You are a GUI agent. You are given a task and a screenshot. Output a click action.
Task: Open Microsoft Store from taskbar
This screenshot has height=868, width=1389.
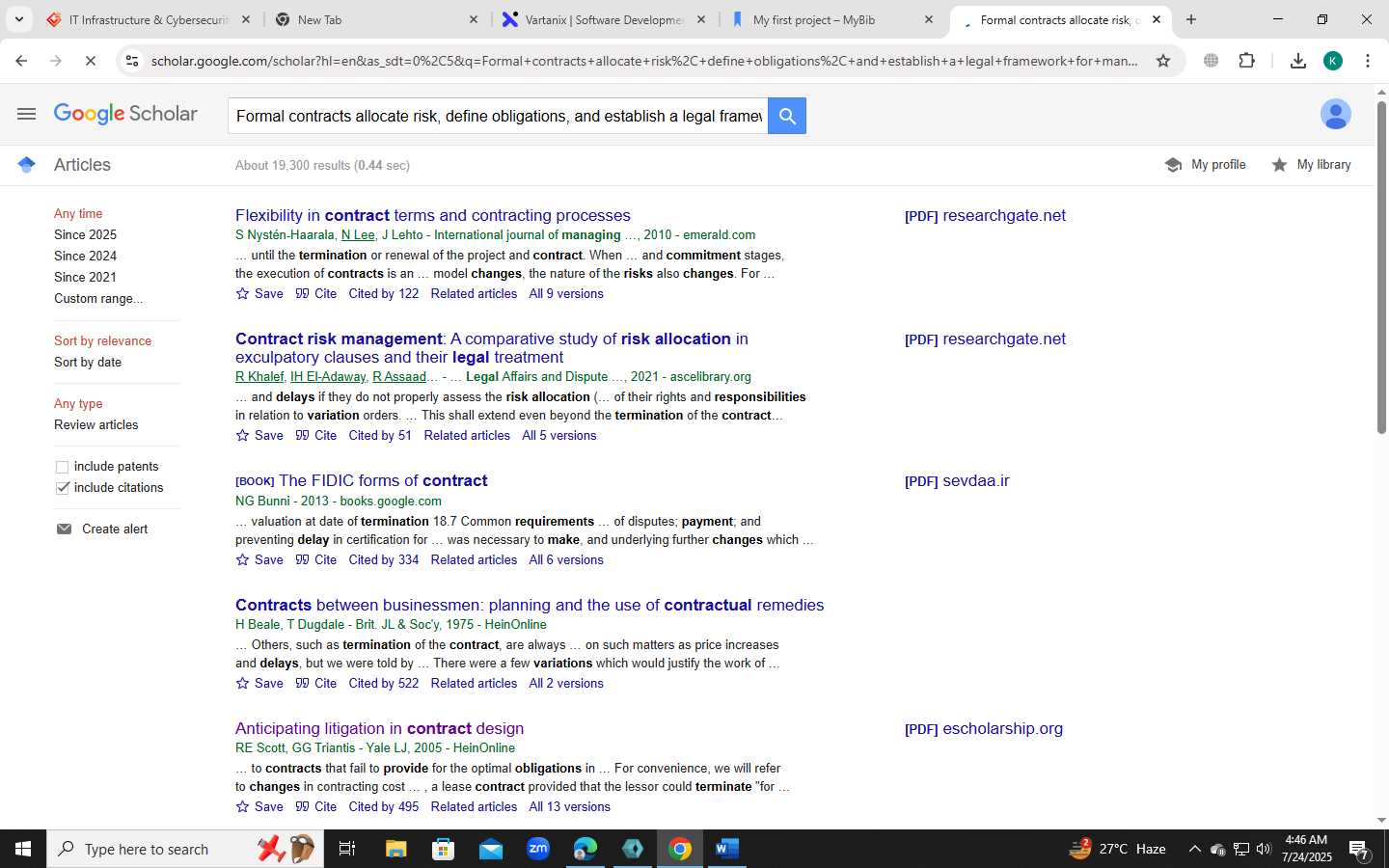click(x=443, y=849)
